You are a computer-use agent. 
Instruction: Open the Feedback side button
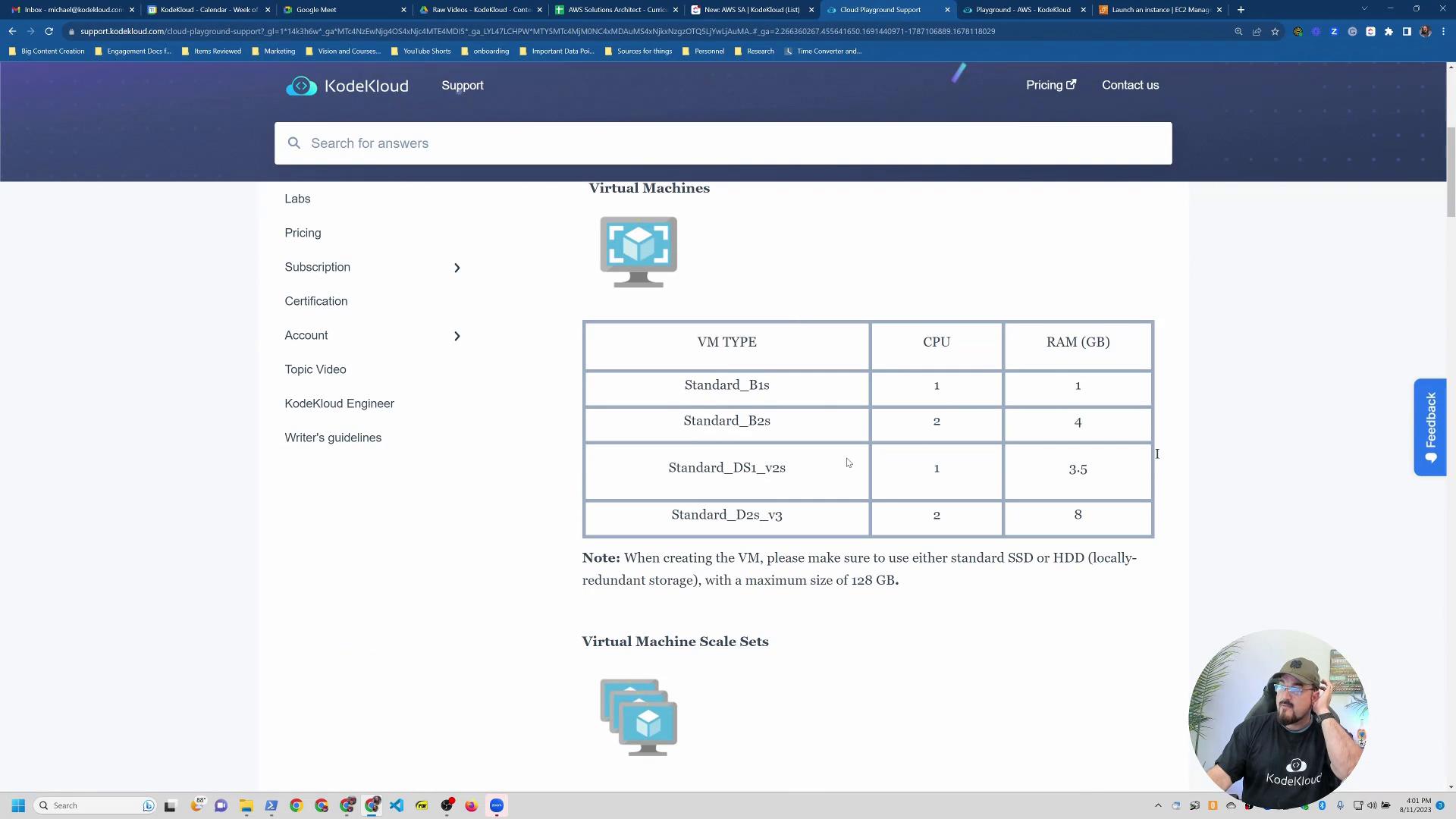[1429, 428]
